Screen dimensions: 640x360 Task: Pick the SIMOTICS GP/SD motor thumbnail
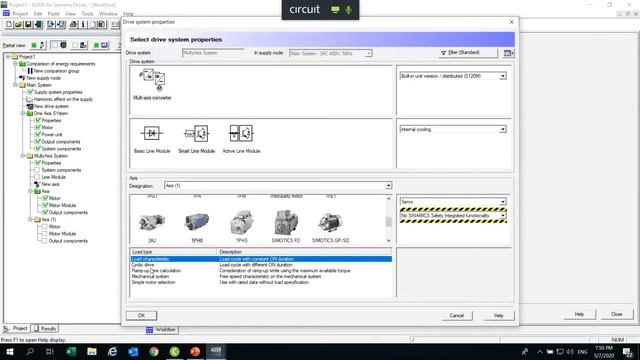pyautogui.click(x=331, y=222)
